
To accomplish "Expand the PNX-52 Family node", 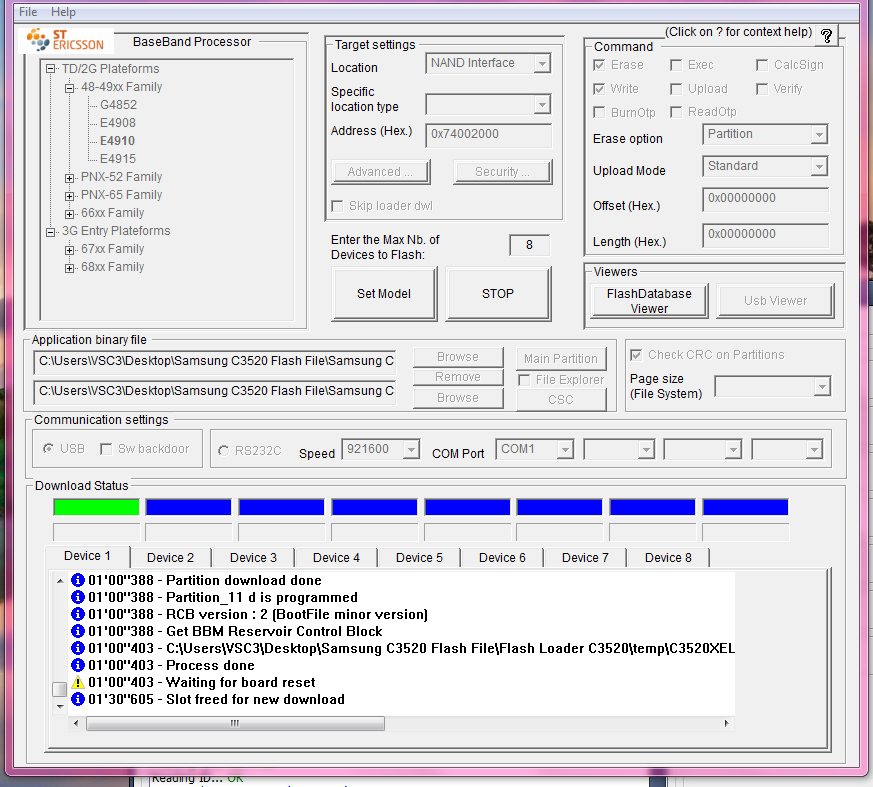I will [x=70, y=178].
